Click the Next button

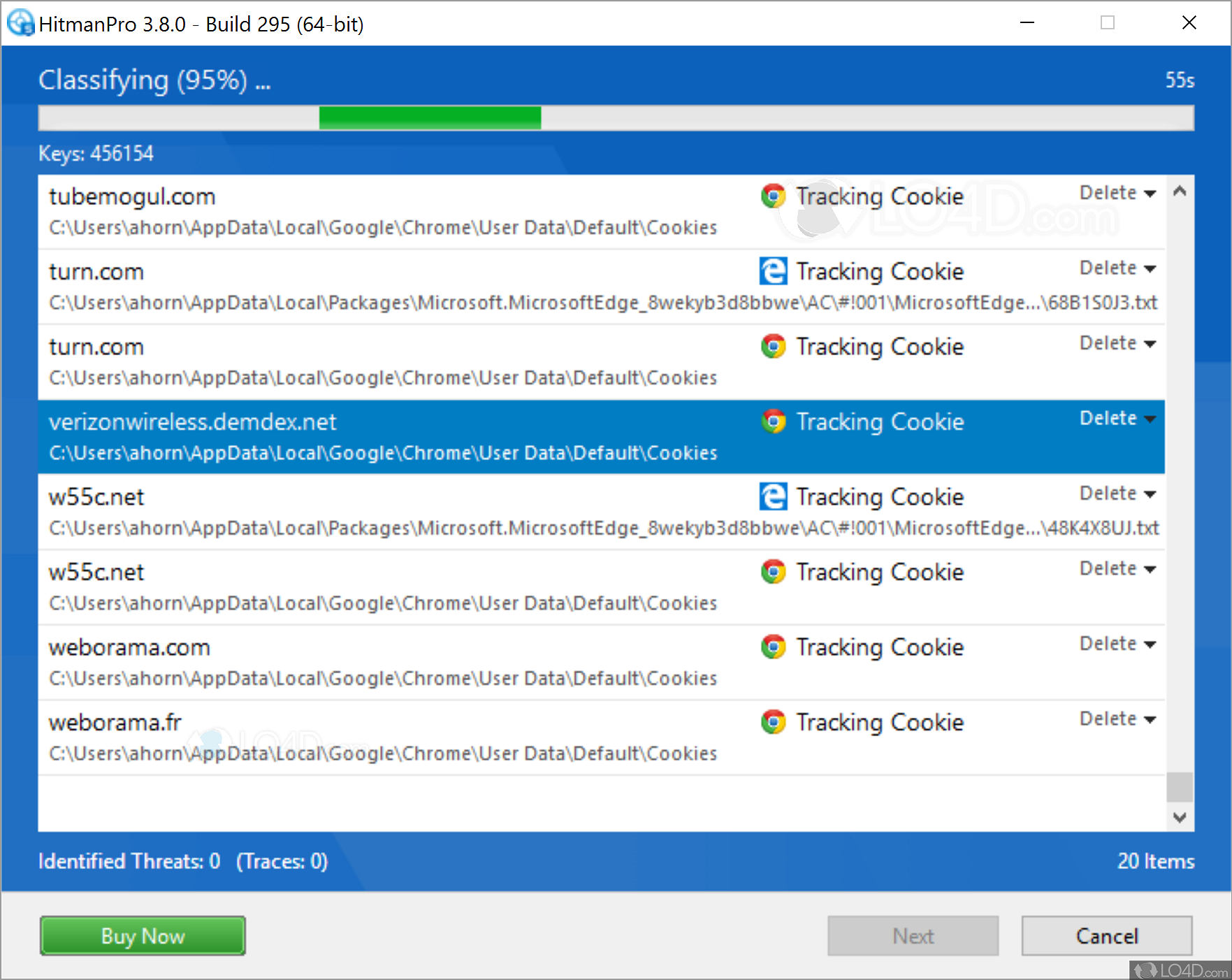[913, 936]
